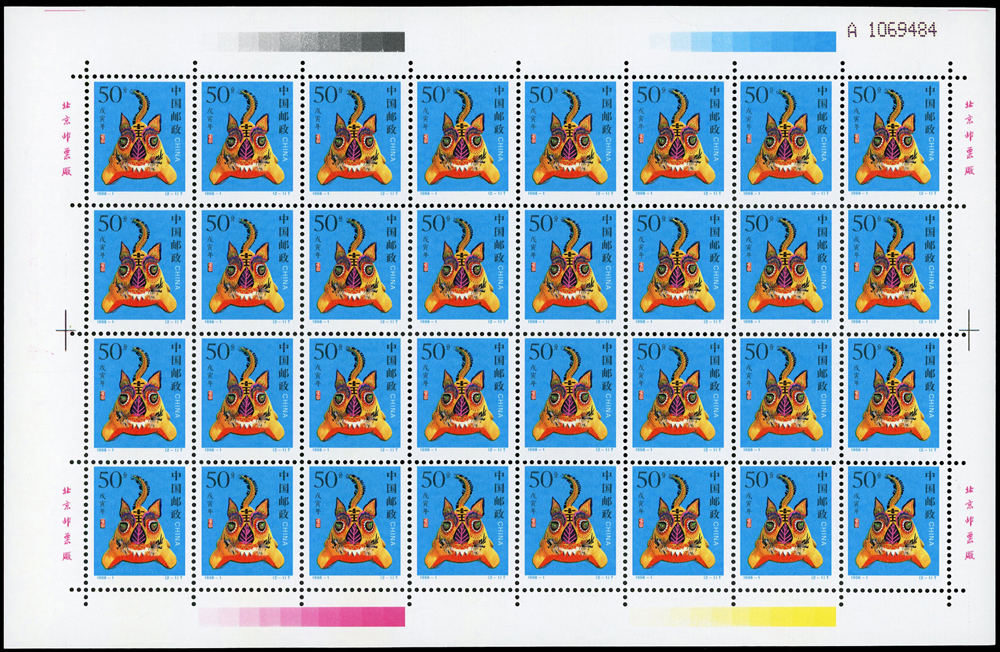Screen dimensions: 1000x652
Task: Click the upper-right red Chinese printer inscription
Action: (967, 136)
